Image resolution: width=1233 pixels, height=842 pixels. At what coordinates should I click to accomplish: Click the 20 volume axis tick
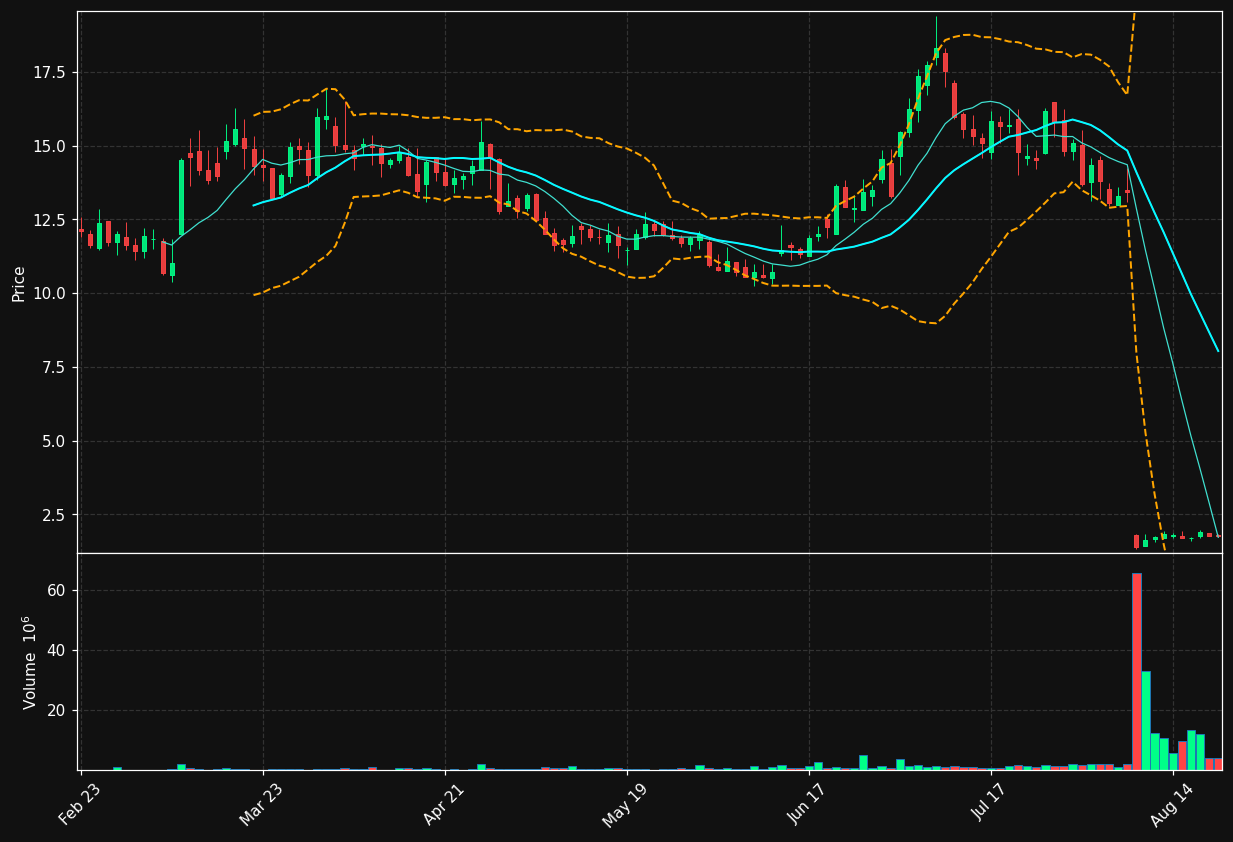pos(57,710)
